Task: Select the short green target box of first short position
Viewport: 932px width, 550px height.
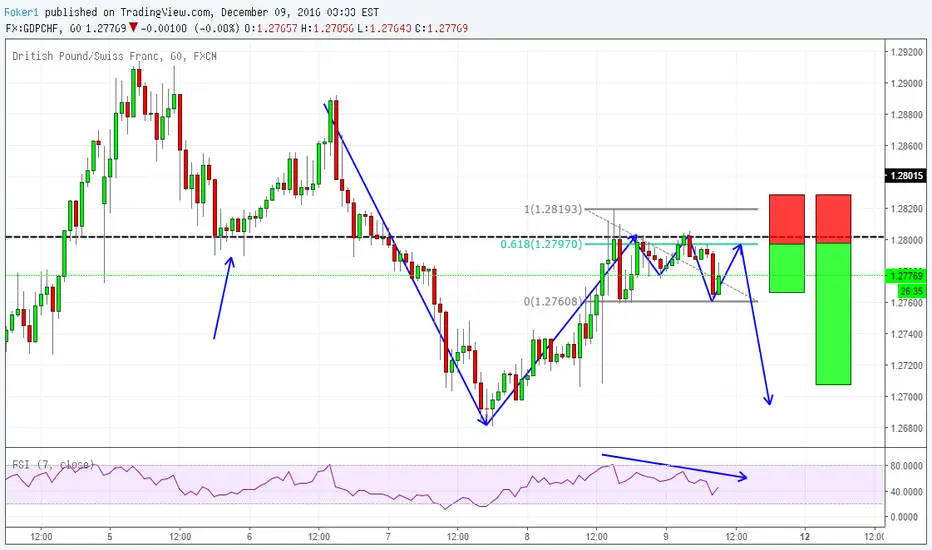Action: click(x=787, y=268)
